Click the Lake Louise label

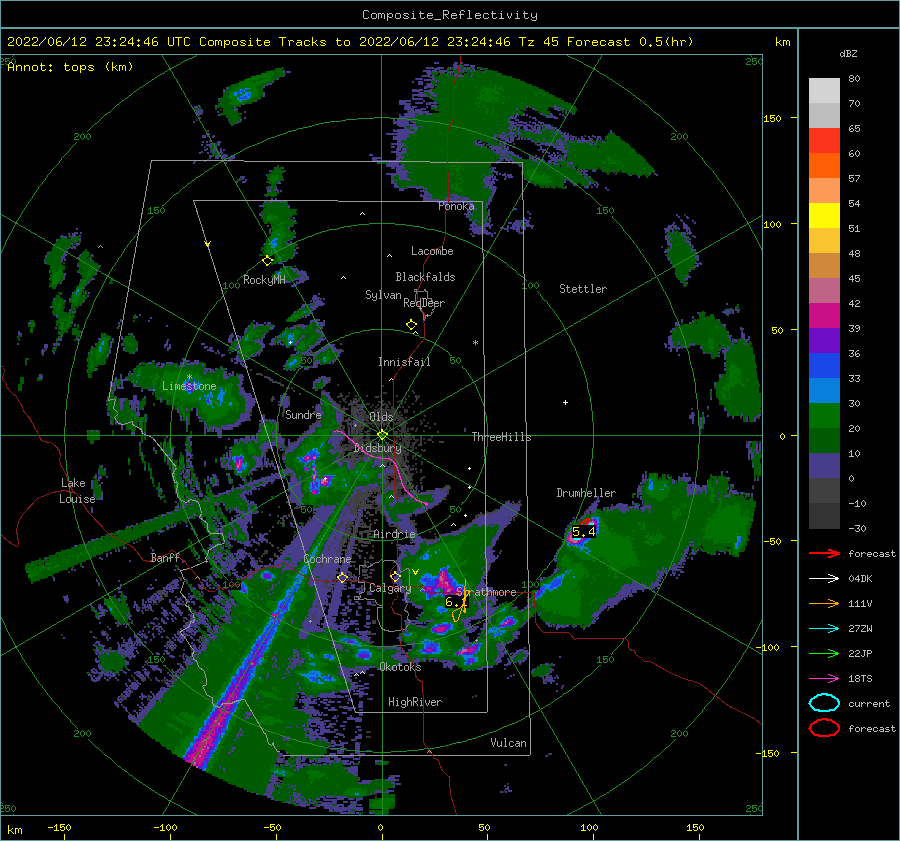pos(77,491)
